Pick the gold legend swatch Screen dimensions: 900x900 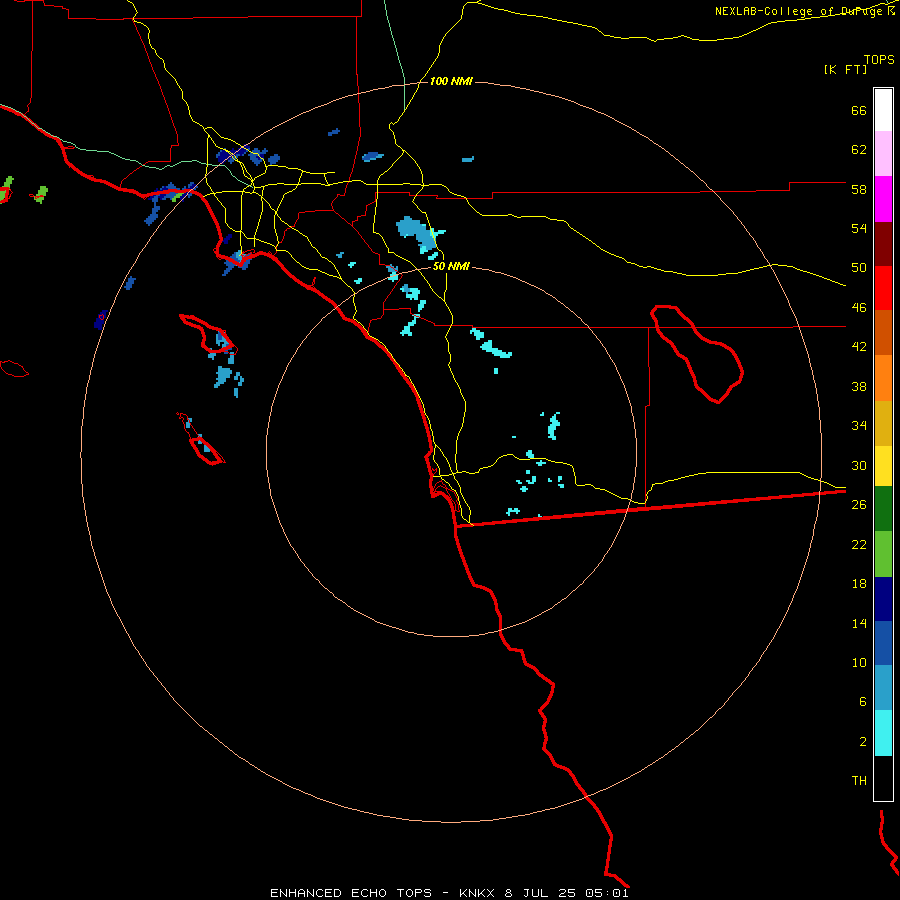(x=883, y=424)
